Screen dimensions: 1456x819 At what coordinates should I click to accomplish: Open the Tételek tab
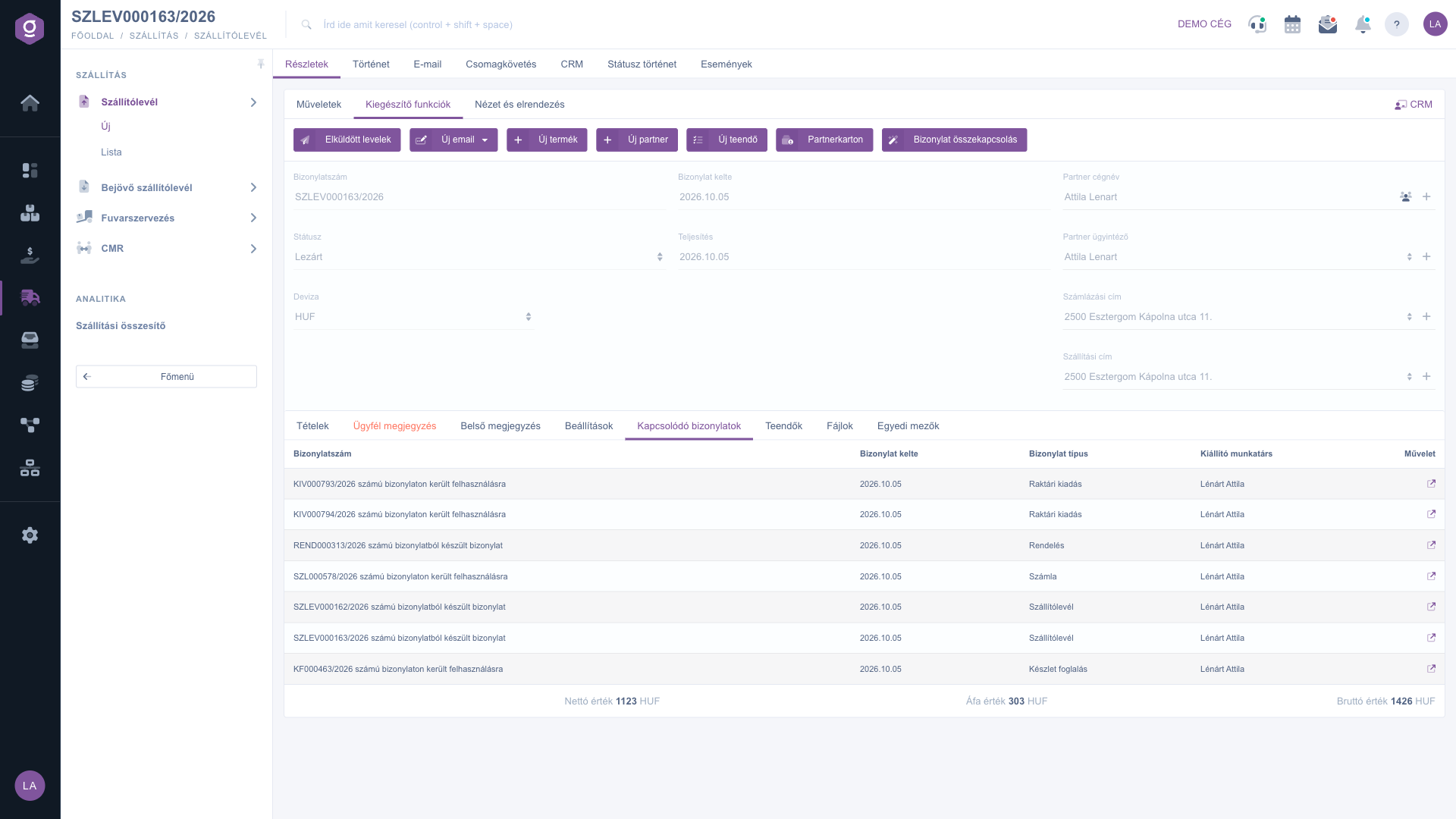[312, 426]
